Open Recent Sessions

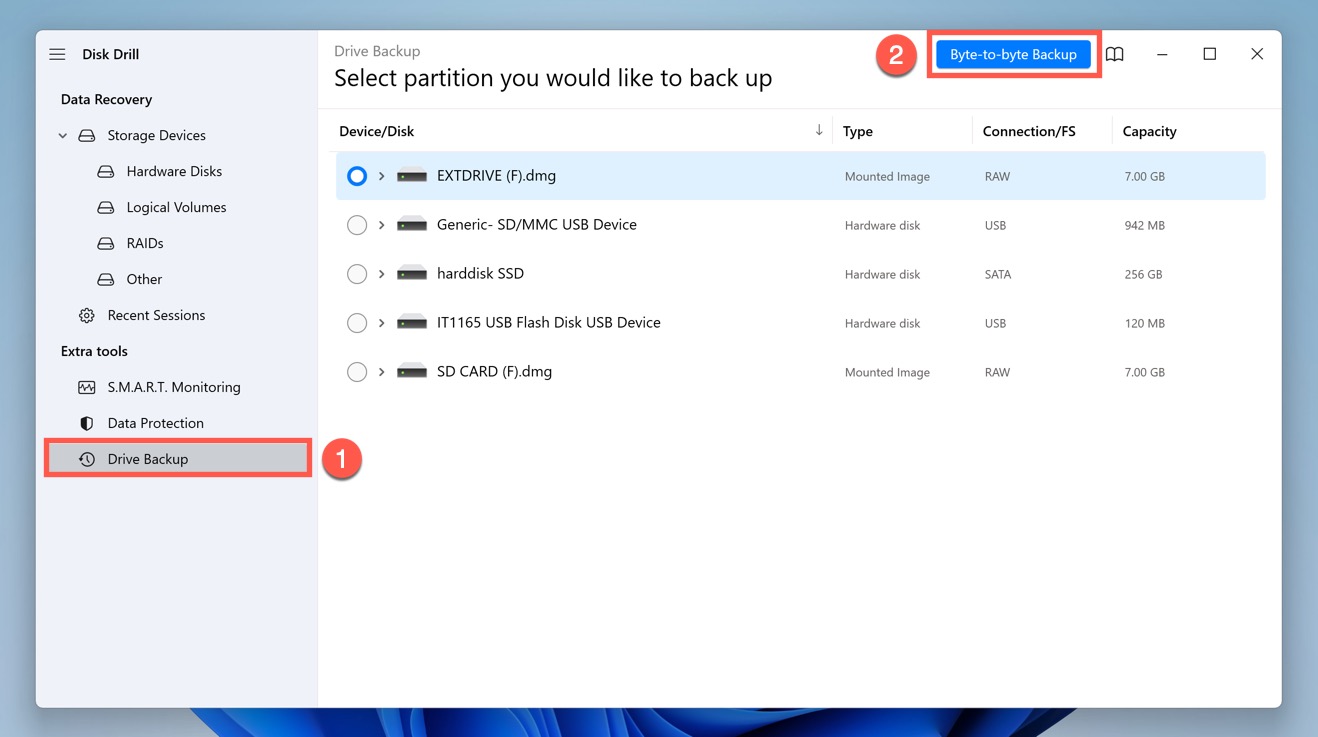[156, 315]
